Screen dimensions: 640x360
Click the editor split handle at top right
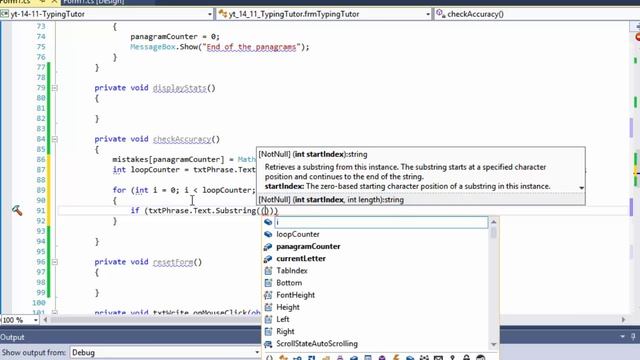[x=636, y=27]
